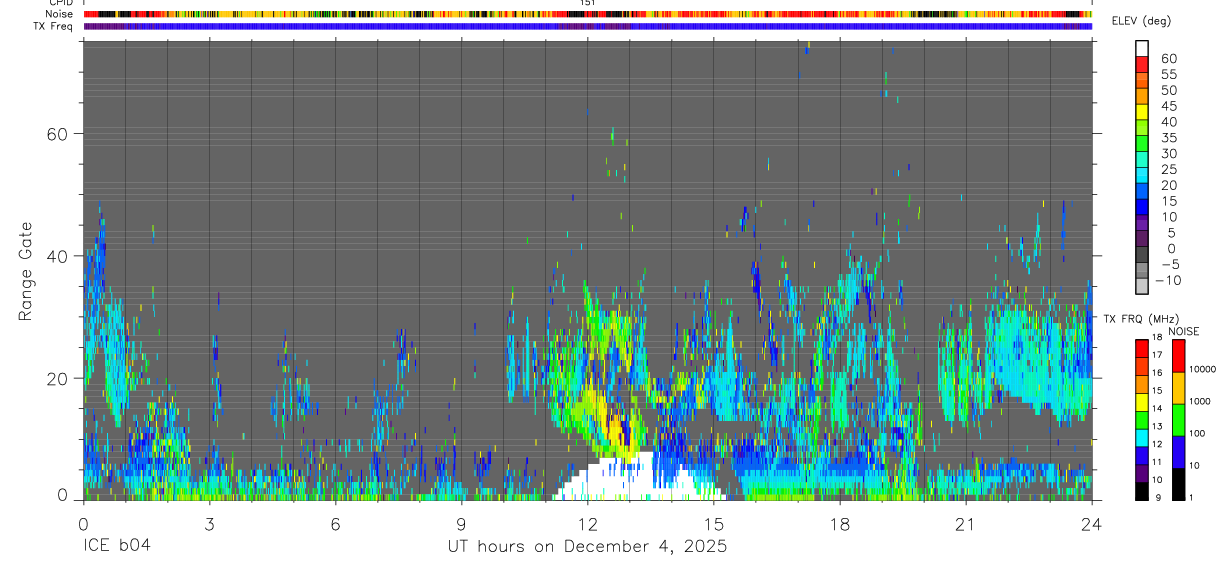Click the black 9 MHz frequency swatch

[x=1142, y=491]
